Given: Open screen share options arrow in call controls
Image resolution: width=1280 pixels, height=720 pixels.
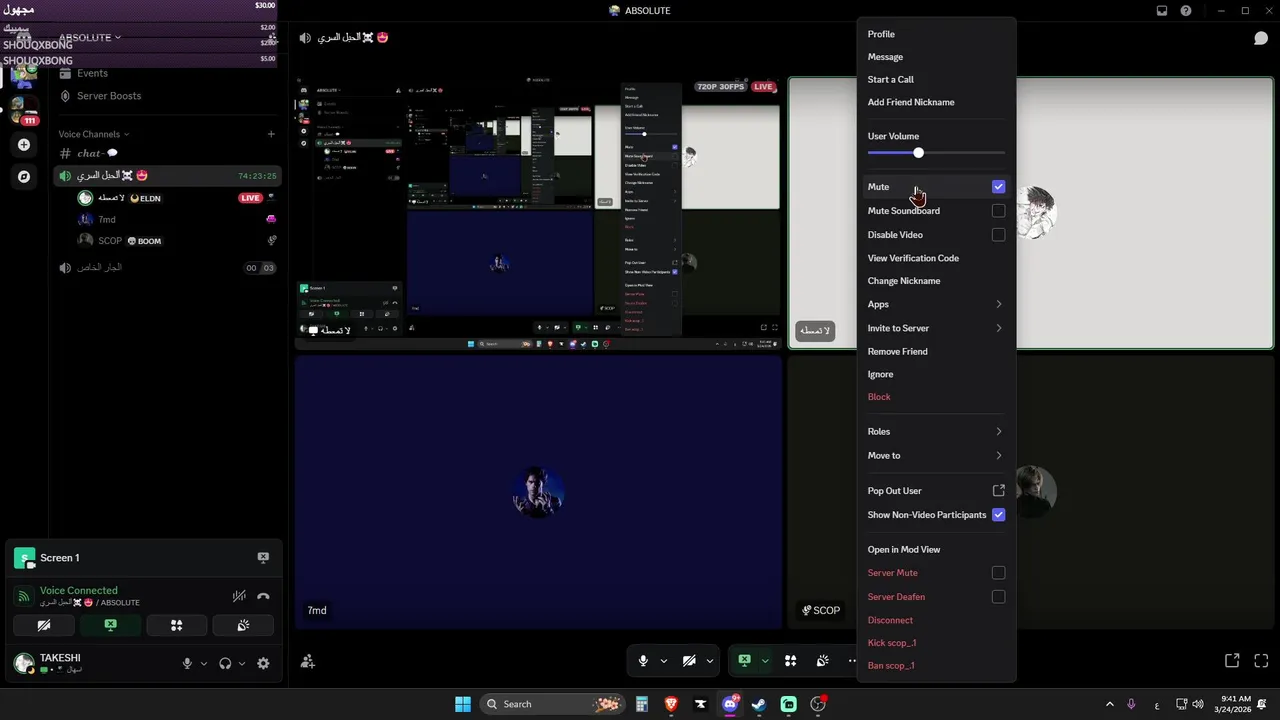Looking at the screenshot, I should tap(765, 661).
